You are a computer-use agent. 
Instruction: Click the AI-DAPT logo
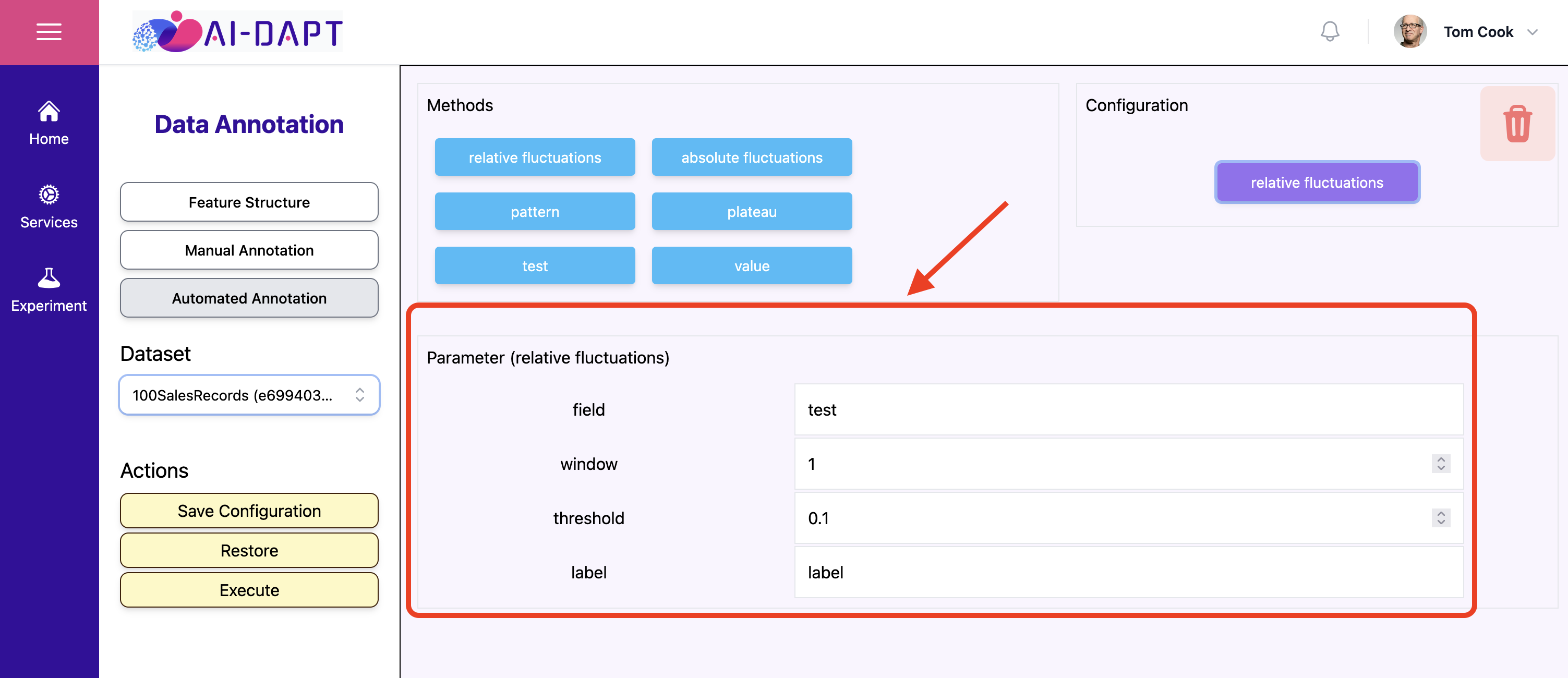(237, 32)
